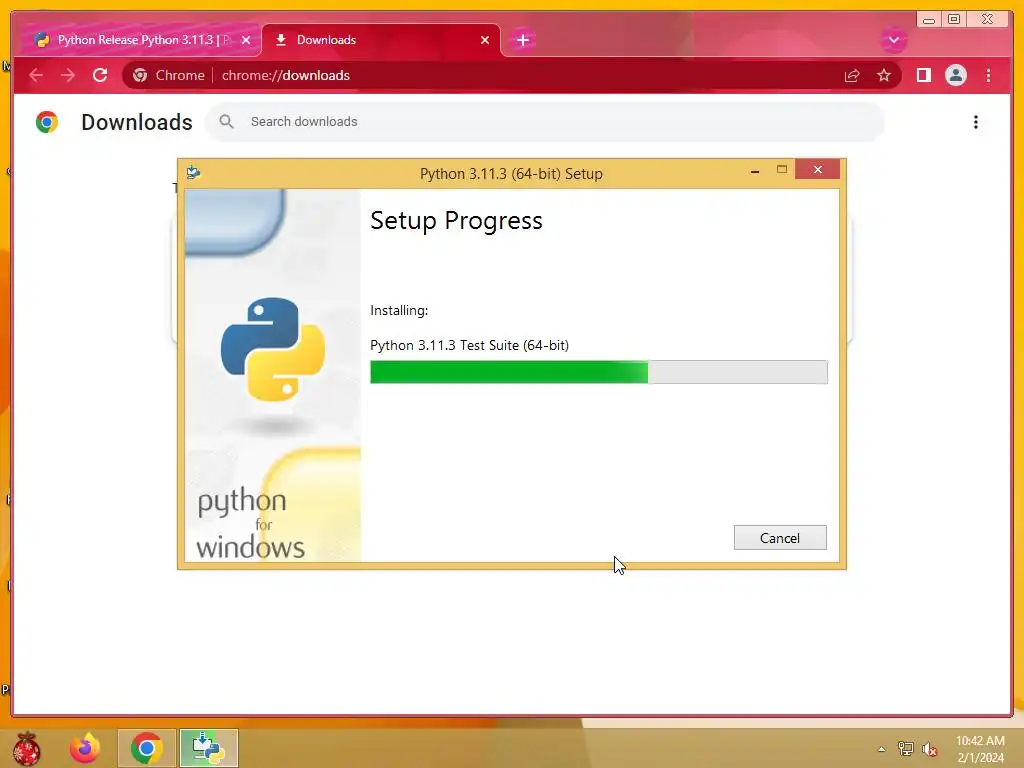Screen dimensions: 1024x768
Task: Bookmark this page with the star icon
Action: coord(884,75)
